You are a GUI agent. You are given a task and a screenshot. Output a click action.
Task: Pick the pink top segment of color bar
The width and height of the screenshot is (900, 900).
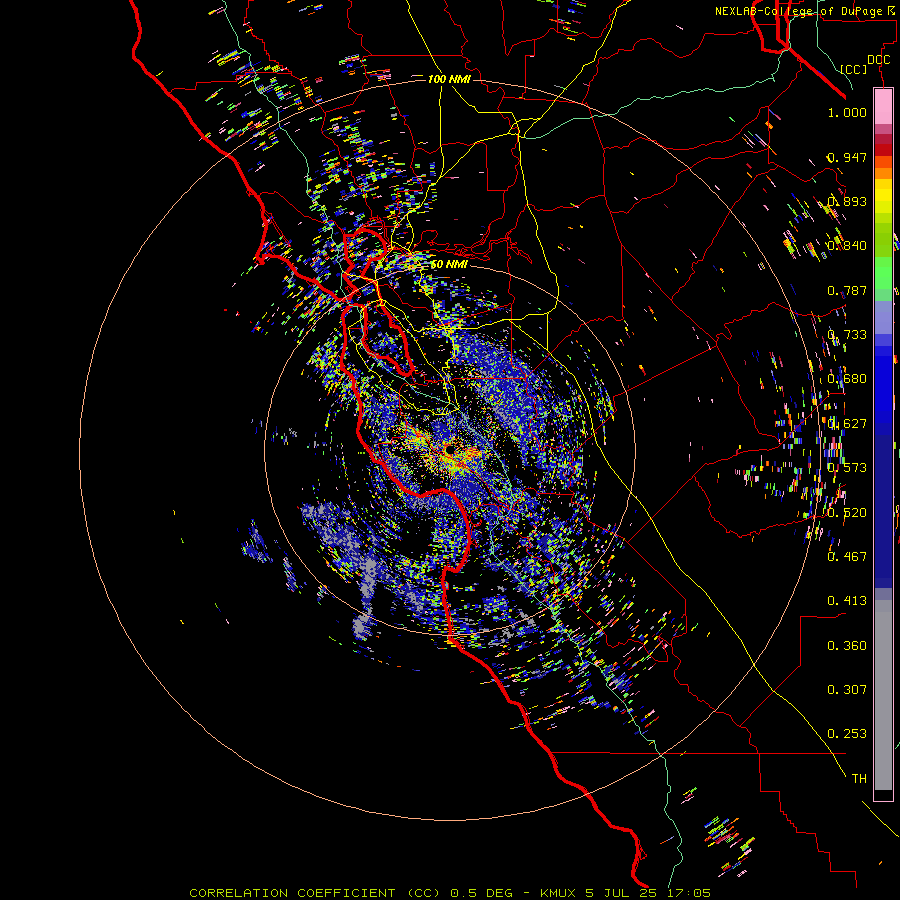(x=883, y=107)
